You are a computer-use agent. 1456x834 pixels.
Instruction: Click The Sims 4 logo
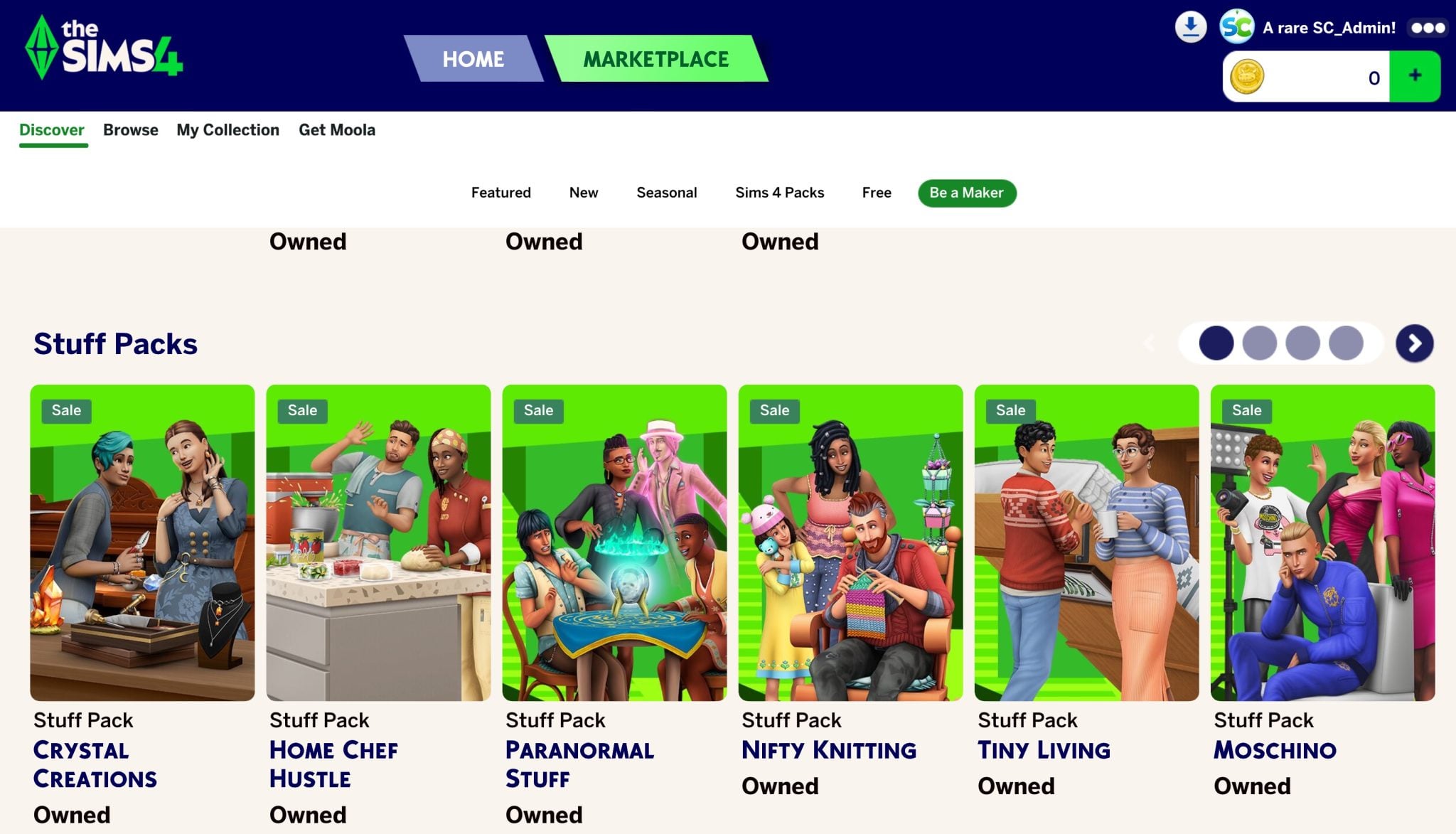pyautogui.click(x=104, y=47)
